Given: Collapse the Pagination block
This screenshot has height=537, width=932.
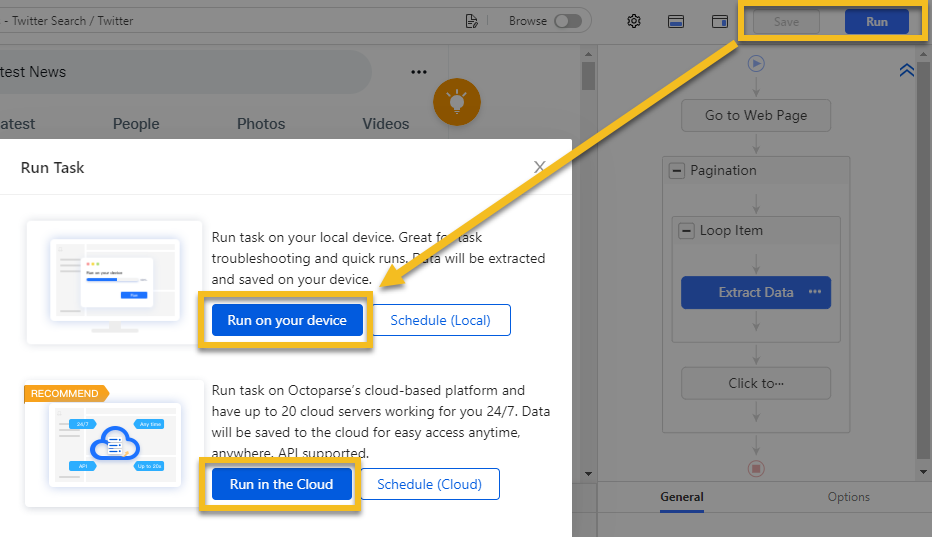Looking at the screenshot, I should point(676,171).
